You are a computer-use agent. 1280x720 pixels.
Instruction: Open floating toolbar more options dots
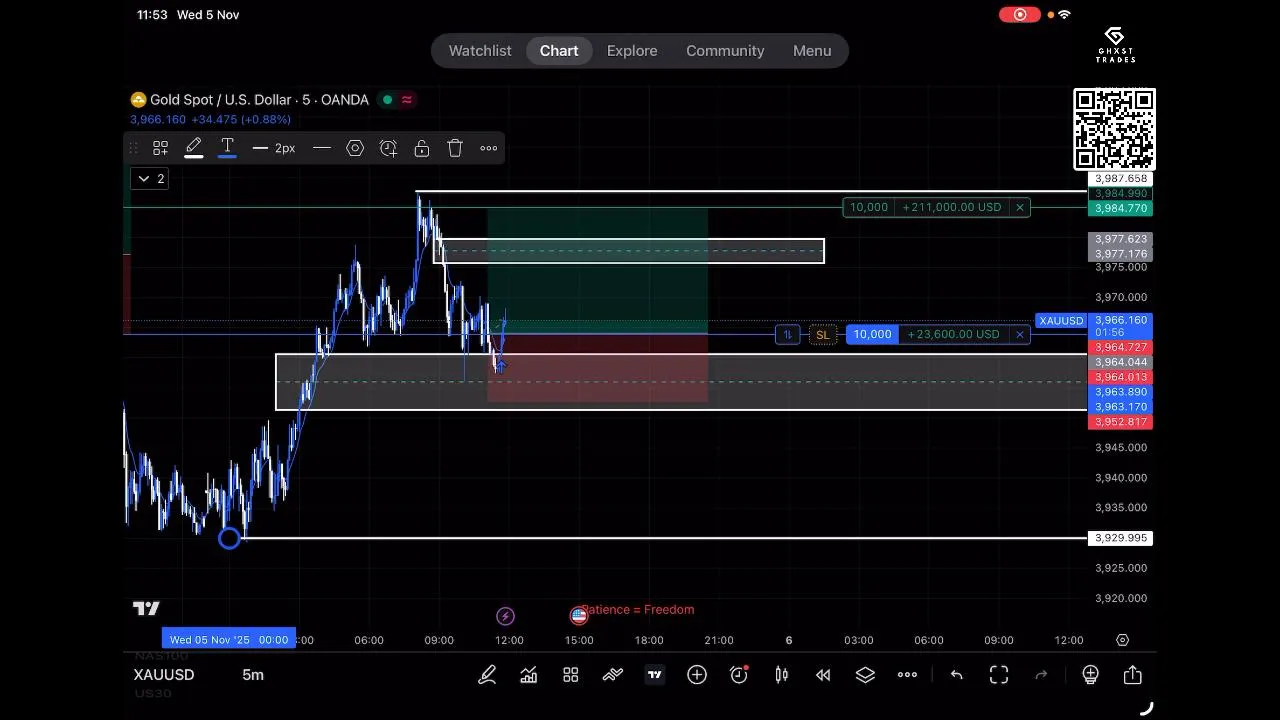click(x=489, y=148)
